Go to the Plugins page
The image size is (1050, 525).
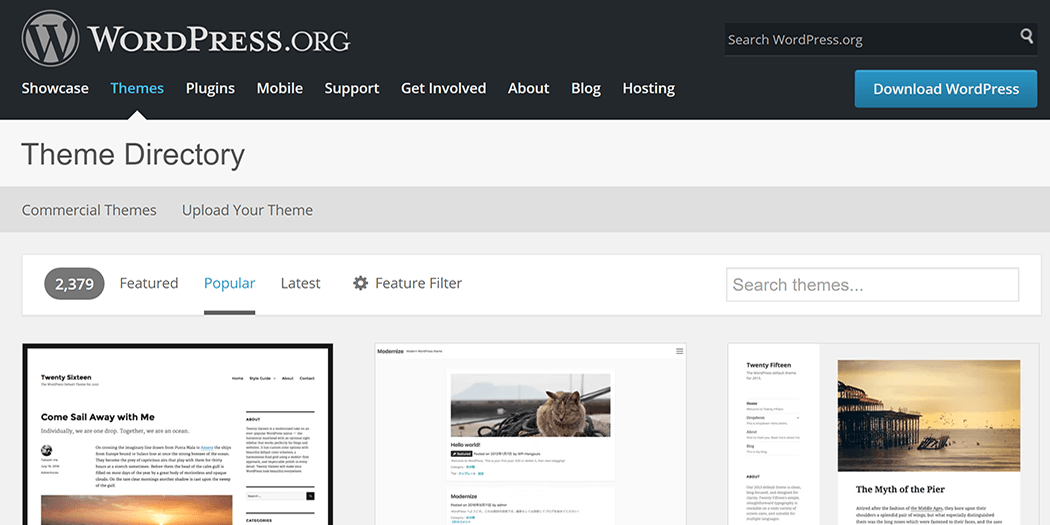(210, 88)
